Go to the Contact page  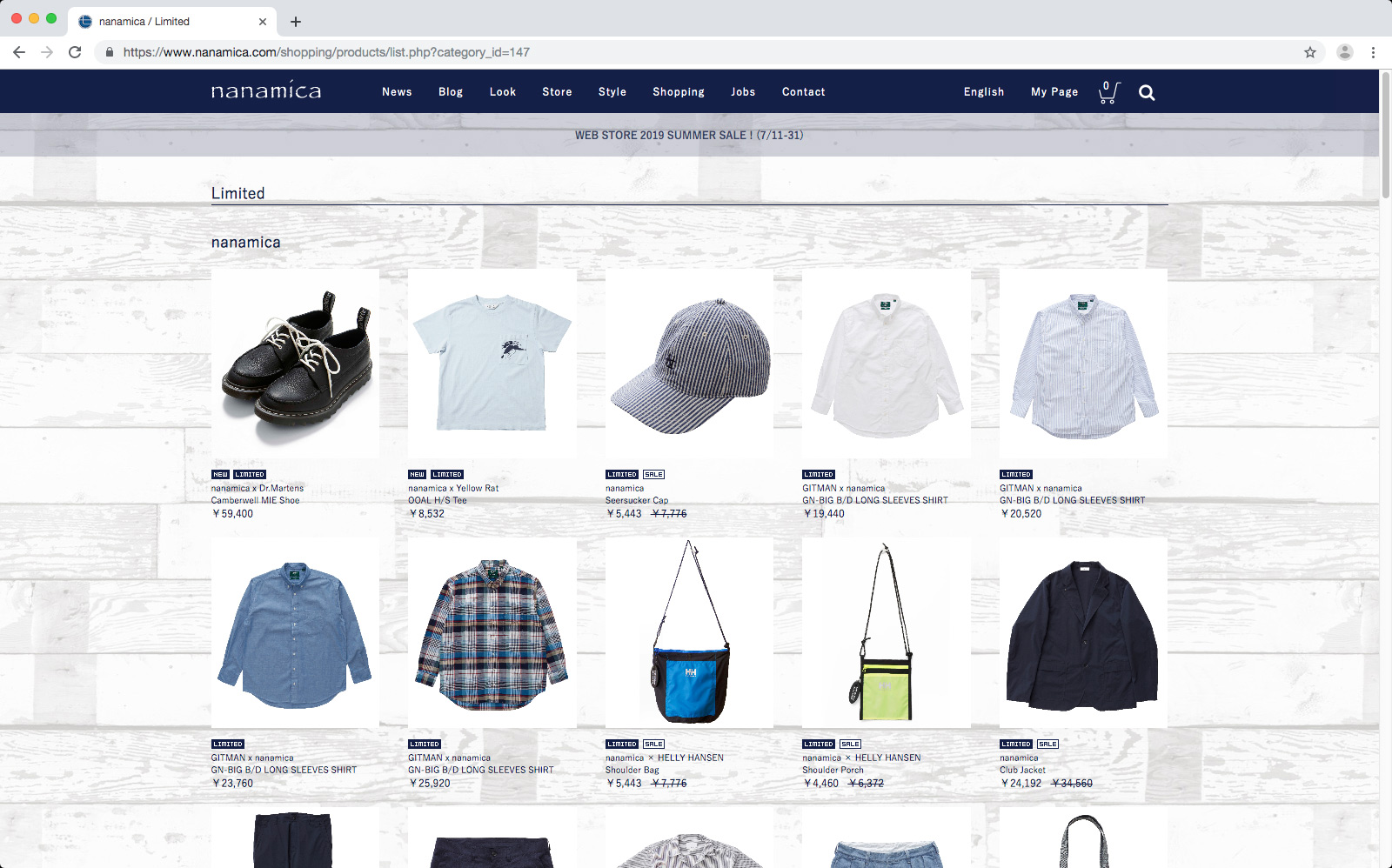coord(804,92)
